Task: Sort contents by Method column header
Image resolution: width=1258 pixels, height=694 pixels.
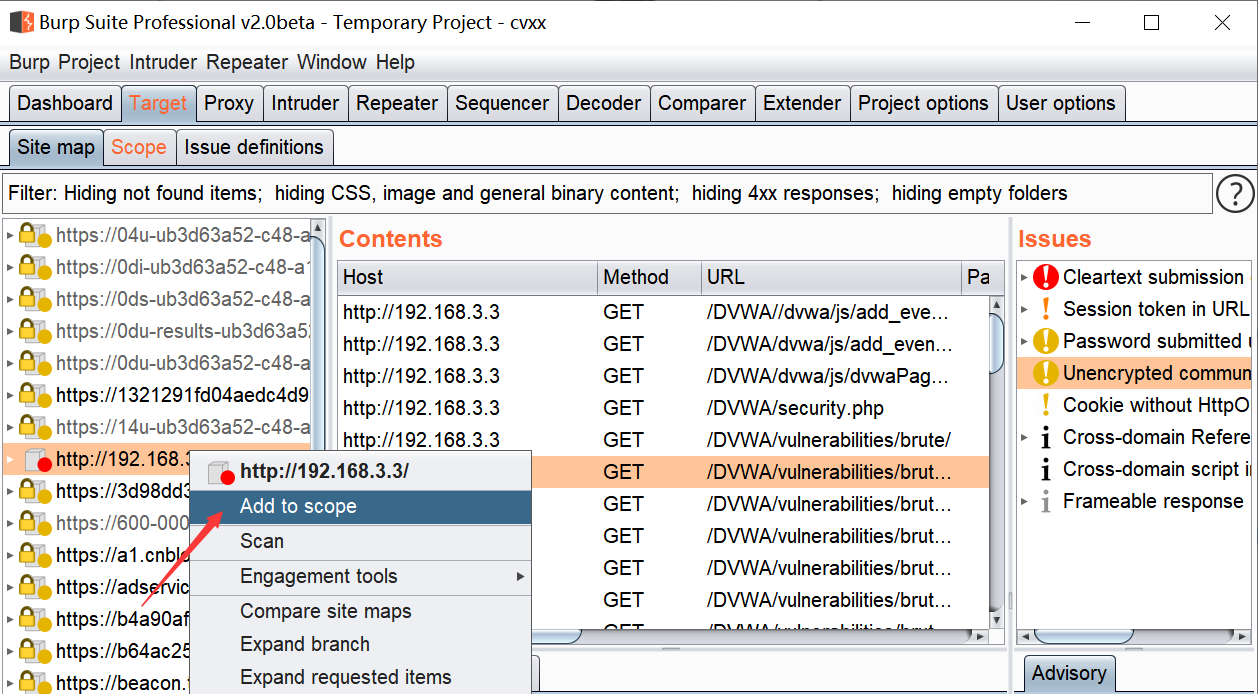Action: pos(650,277)
